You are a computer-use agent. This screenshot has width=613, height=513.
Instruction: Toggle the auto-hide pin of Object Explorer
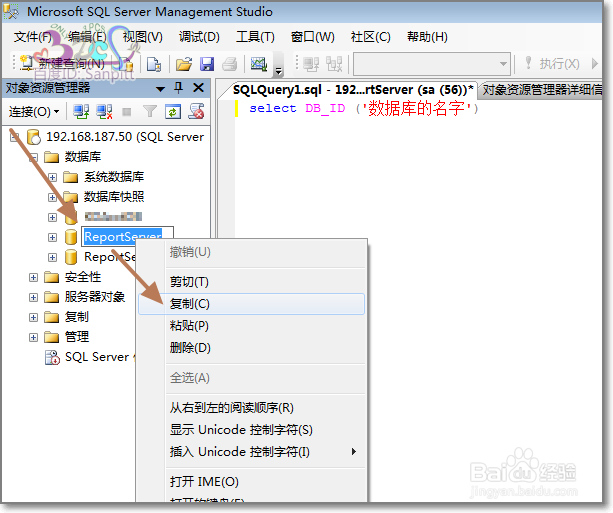179,88
